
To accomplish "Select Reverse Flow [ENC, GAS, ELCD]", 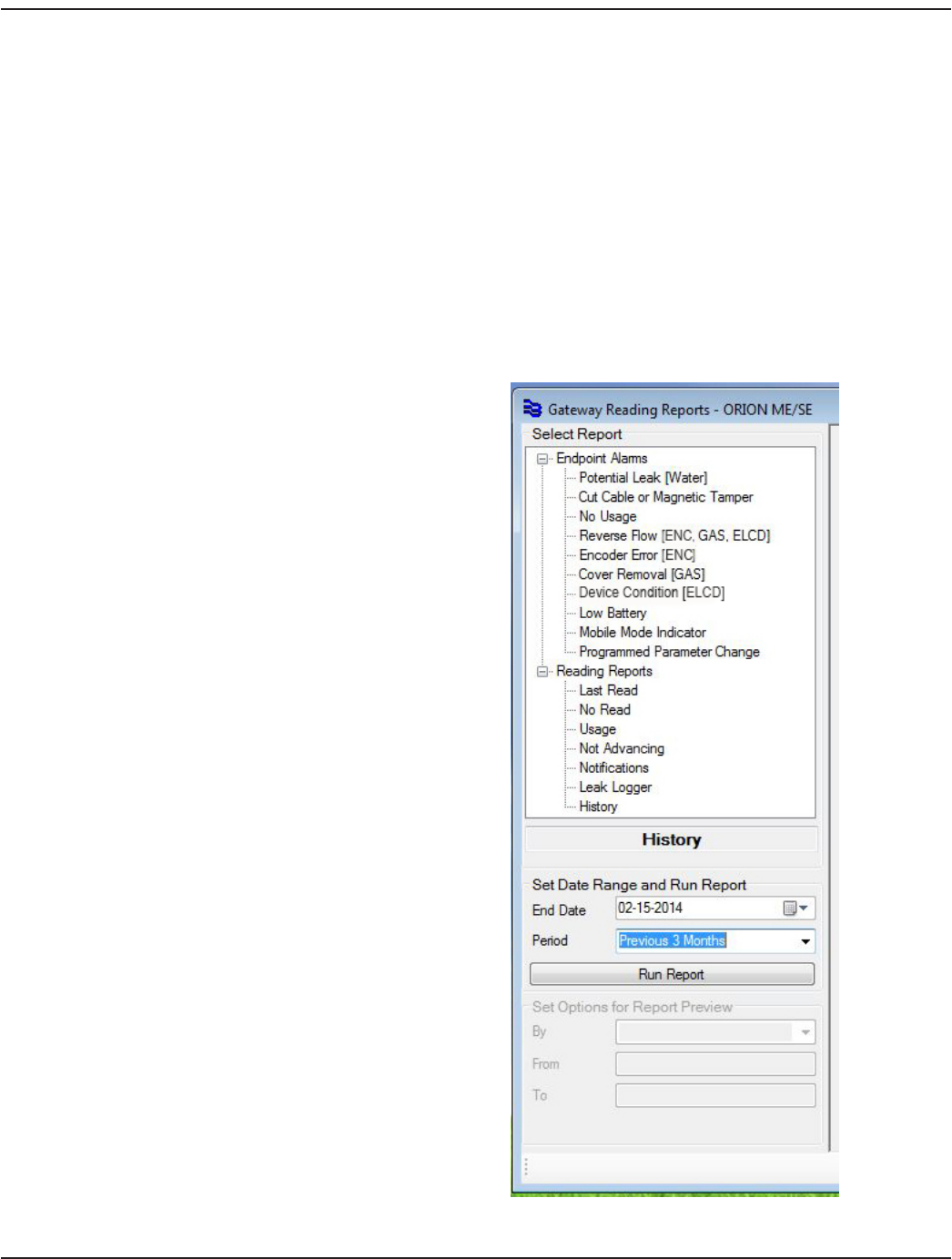I will (674, 535).
